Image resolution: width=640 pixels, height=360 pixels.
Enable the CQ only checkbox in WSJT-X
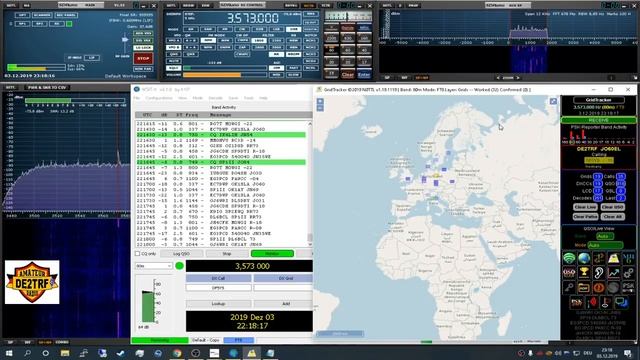click(x=138, y=253)
